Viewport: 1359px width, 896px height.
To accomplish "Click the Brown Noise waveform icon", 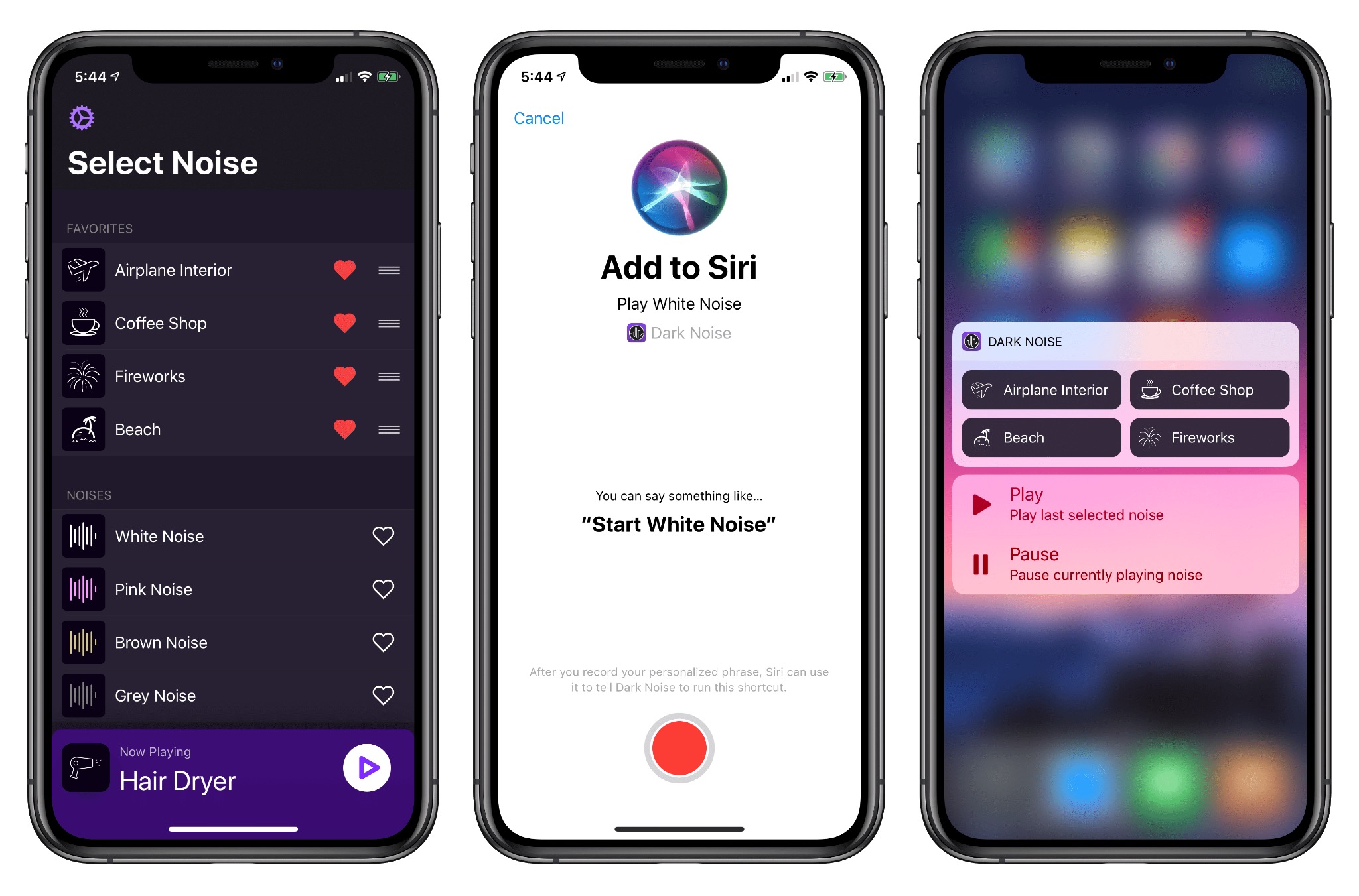I will (x=80, y=641).
